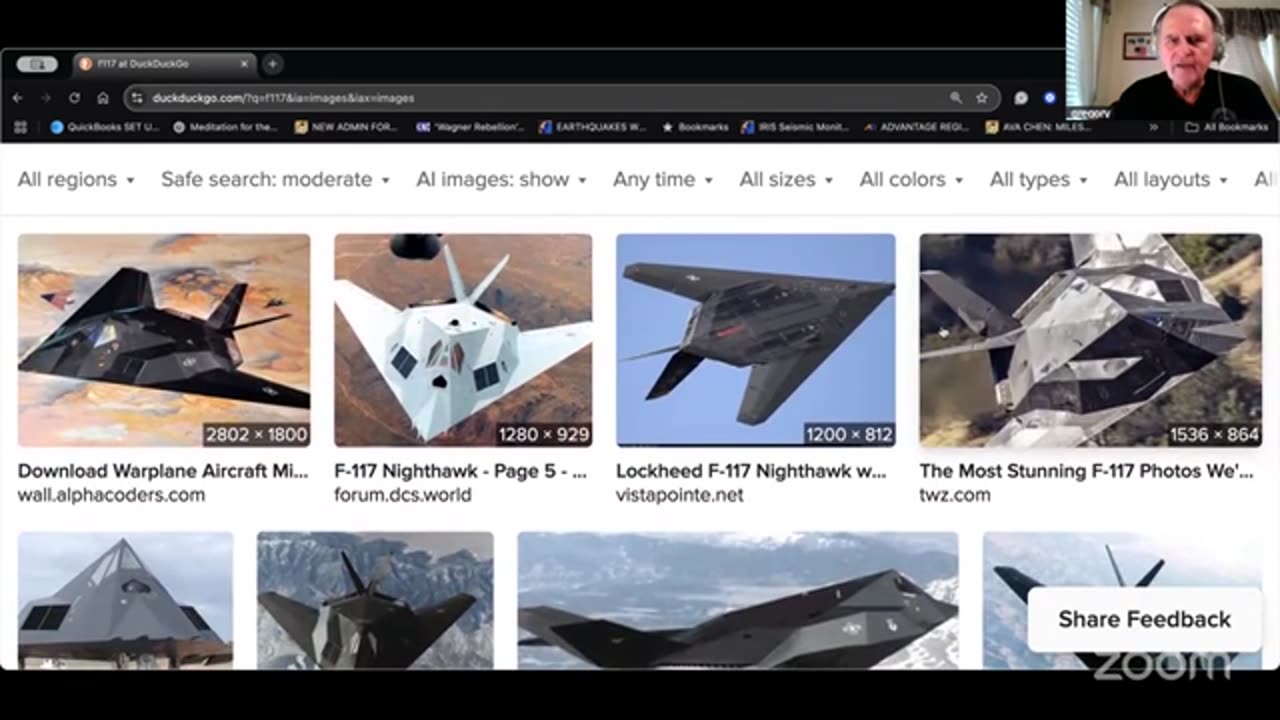The height and width of the screenshot is (720, 1280).
Task: Click 'The Most Stunning F-117 Photos' title
Action: click(1086, 471)
